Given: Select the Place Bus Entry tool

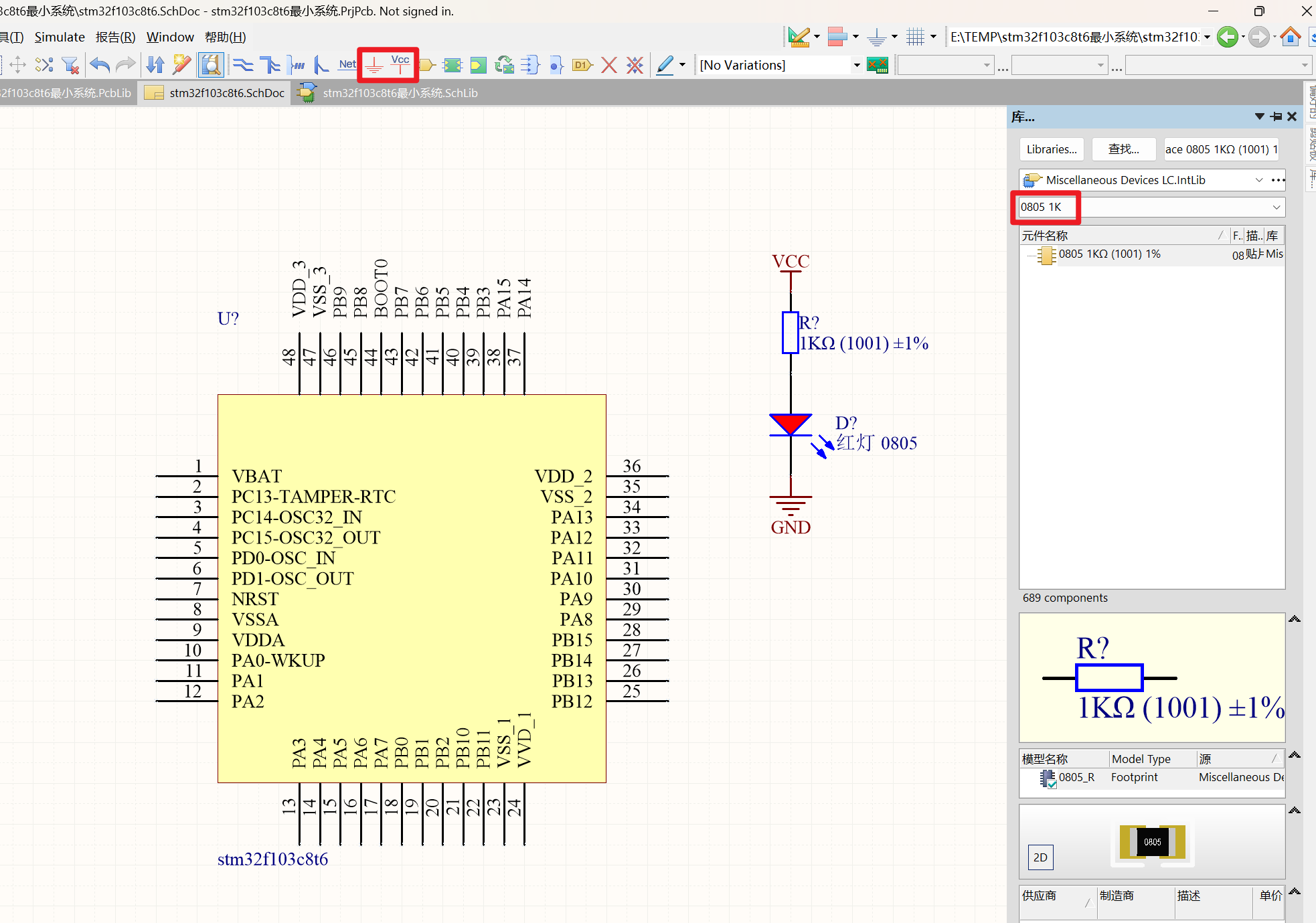Looking at the screenshot, I should pyautogui.click(x=321, y=65).
